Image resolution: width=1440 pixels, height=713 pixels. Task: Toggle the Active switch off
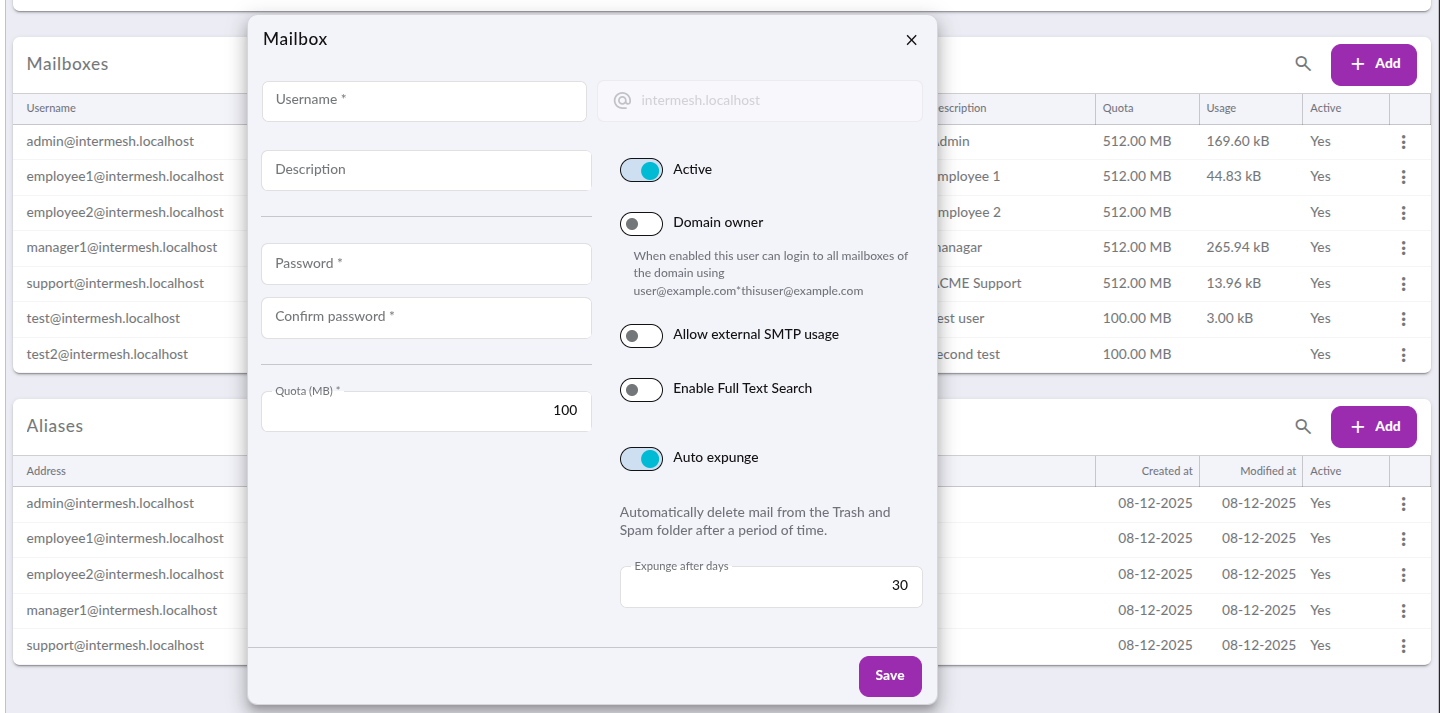pos(641,170)
